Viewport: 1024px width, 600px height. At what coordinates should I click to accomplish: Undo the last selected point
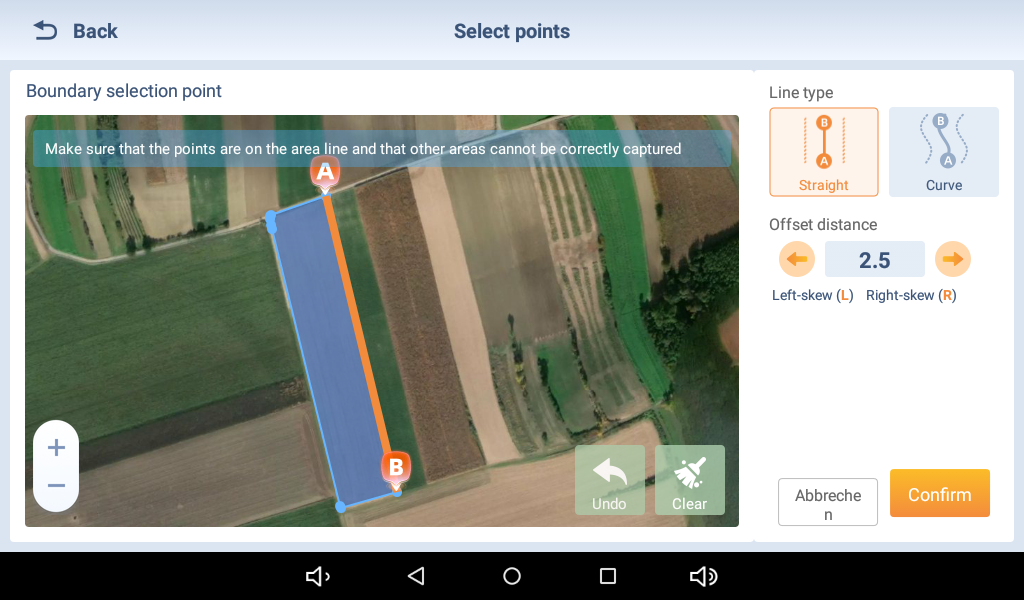coord(609,481)
